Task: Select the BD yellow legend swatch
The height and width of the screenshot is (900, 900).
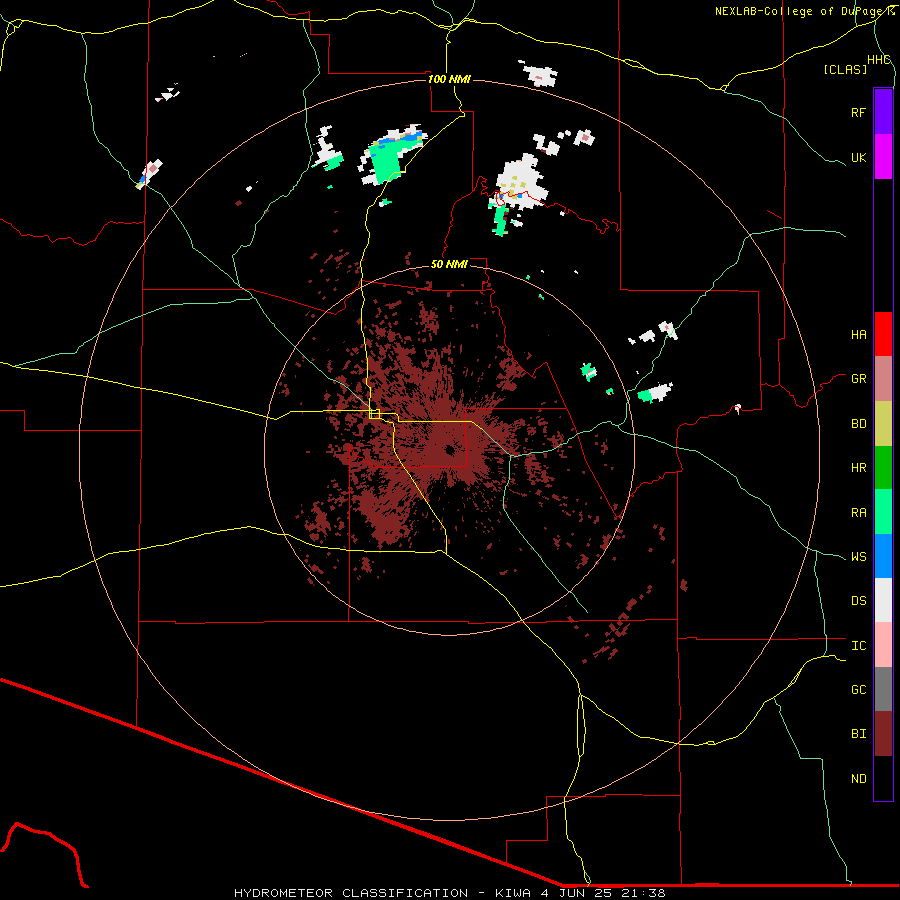Action: [x=883, y=424]
